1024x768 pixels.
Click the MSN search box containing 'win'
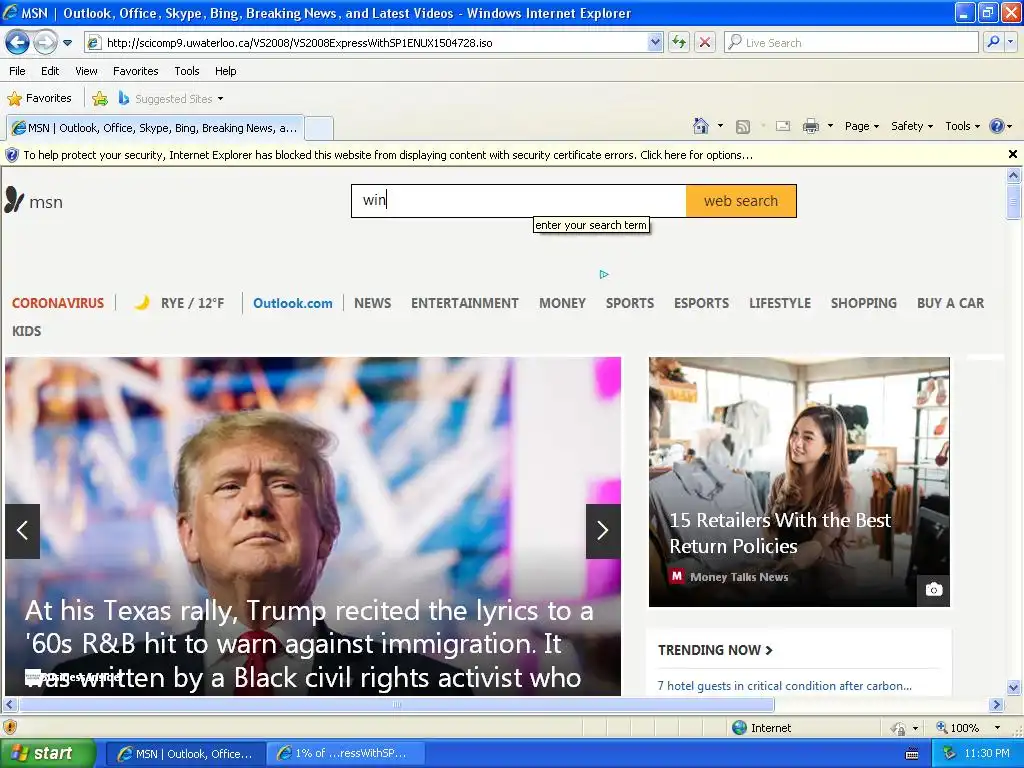[x=519, y=200]
